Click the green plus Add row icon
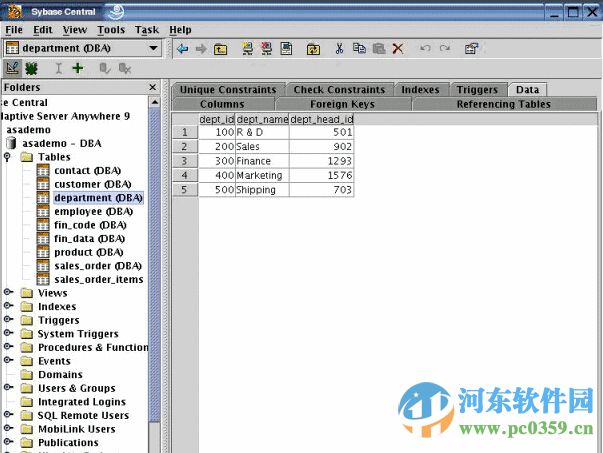 point(78,68)
